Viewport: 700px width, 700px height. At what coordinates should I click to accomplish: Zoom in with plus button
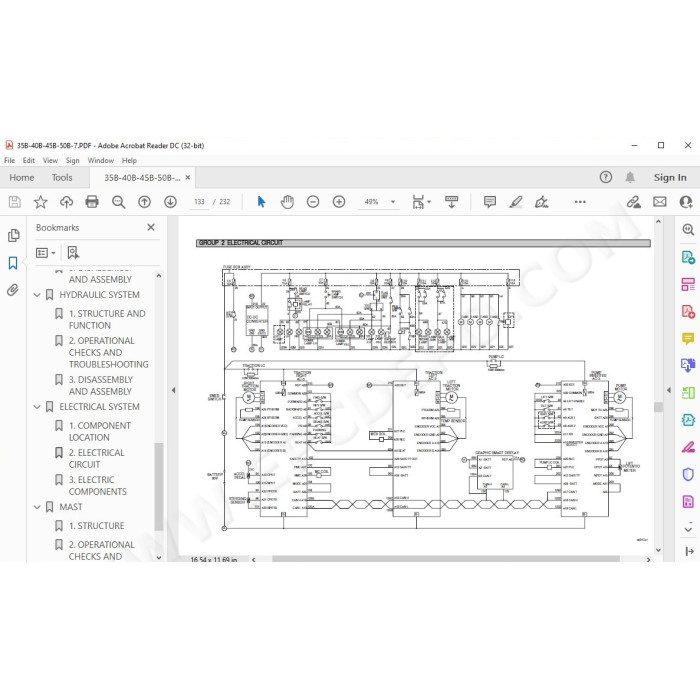click(x=339, y=202)
